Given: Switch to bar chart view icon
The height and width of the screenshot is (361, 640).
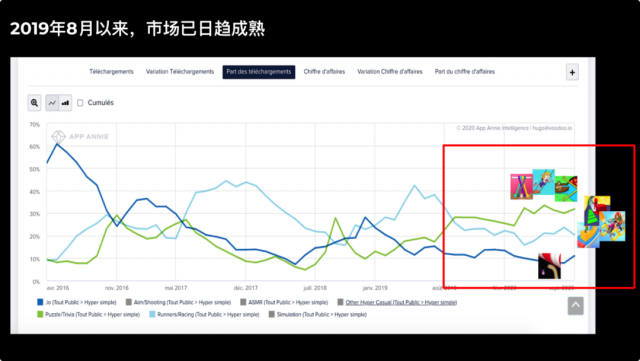Looking at the screenshot, I should click(x=65, y=103).
